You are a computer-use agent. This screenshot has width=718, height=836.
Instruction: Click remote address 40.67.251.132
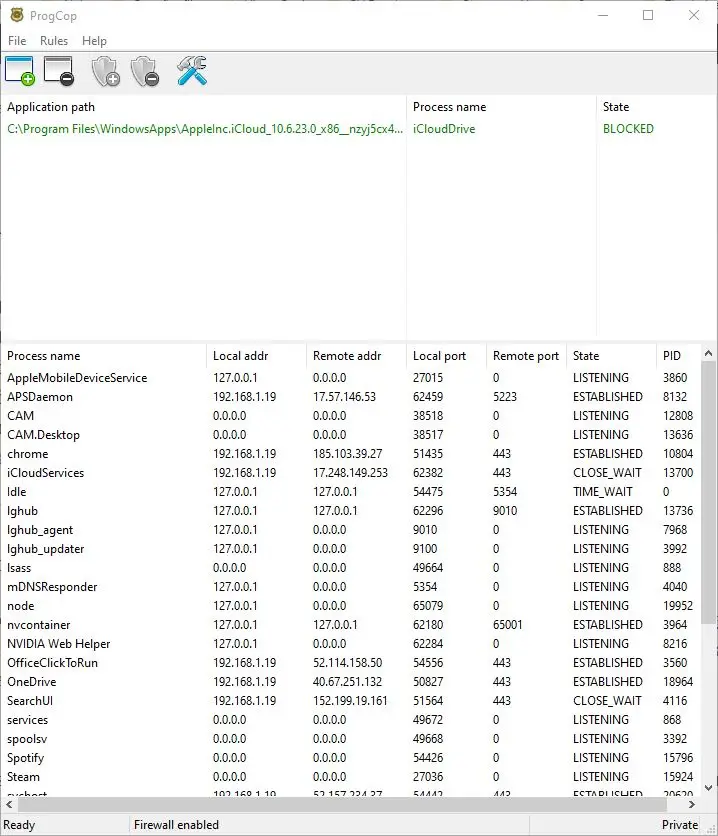(x=348, y=682)
